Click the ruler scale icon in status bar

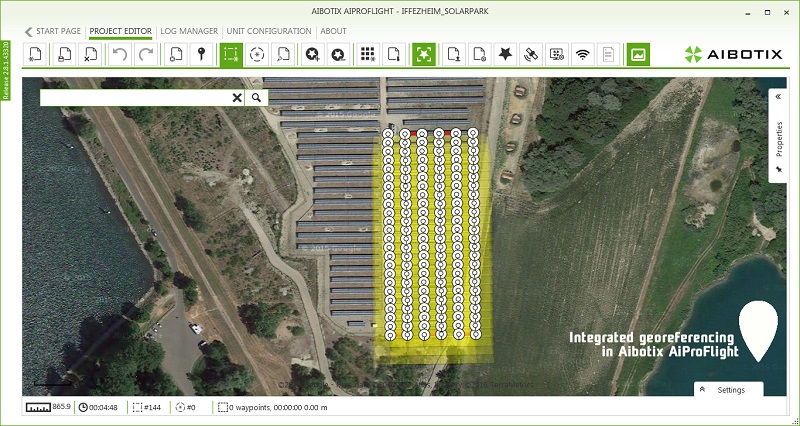(x=38, y=408)
